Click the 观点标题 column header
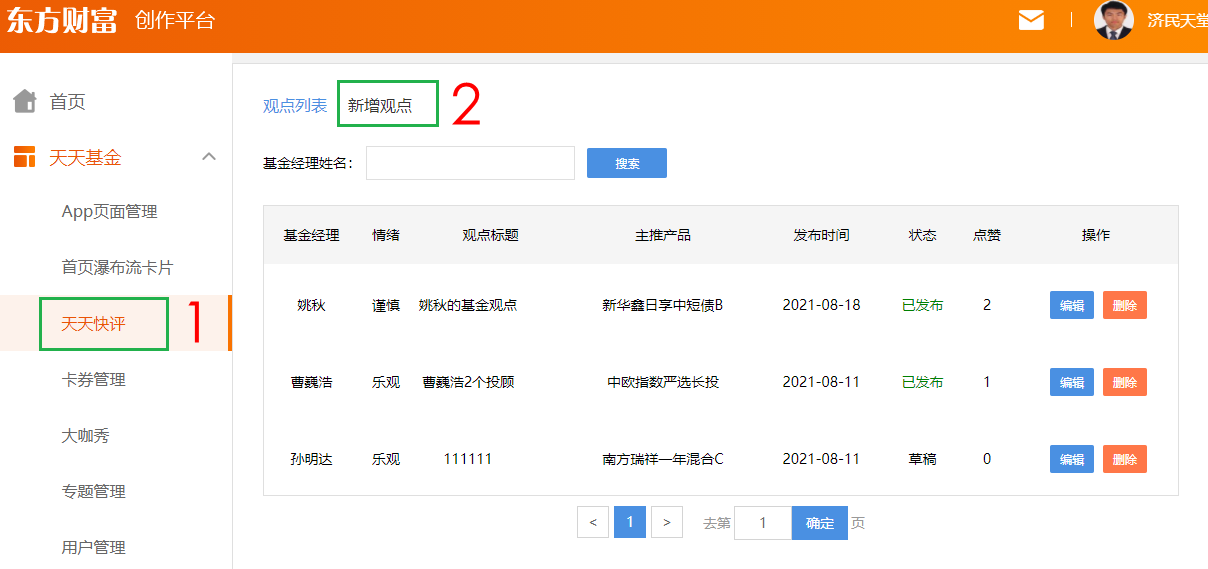Screen dimensions: 1208x569 (x=490, y=235)
